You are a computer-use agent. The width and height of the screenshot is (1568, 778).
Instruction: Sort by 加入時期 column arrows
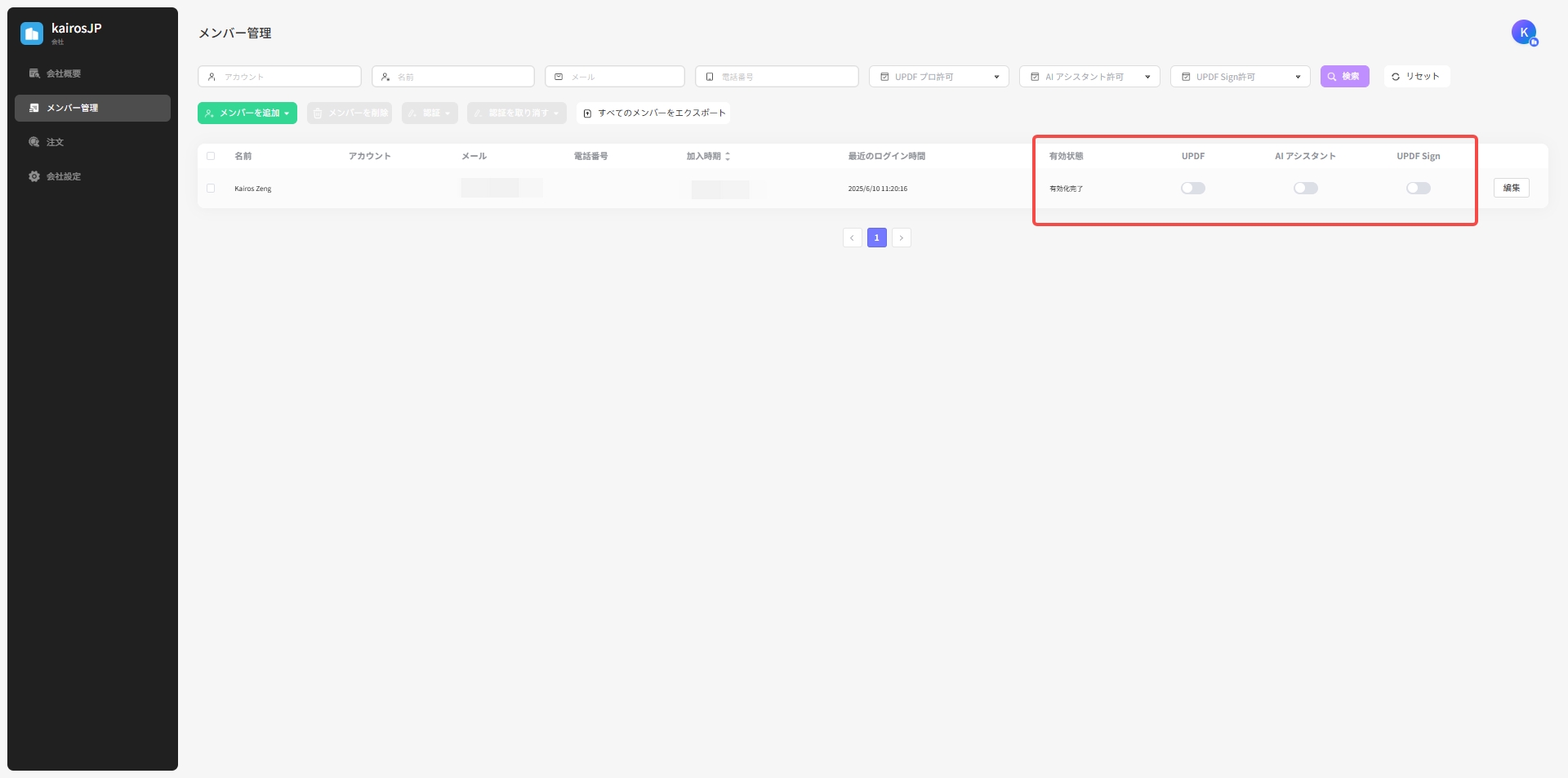(x=728, y=156)
